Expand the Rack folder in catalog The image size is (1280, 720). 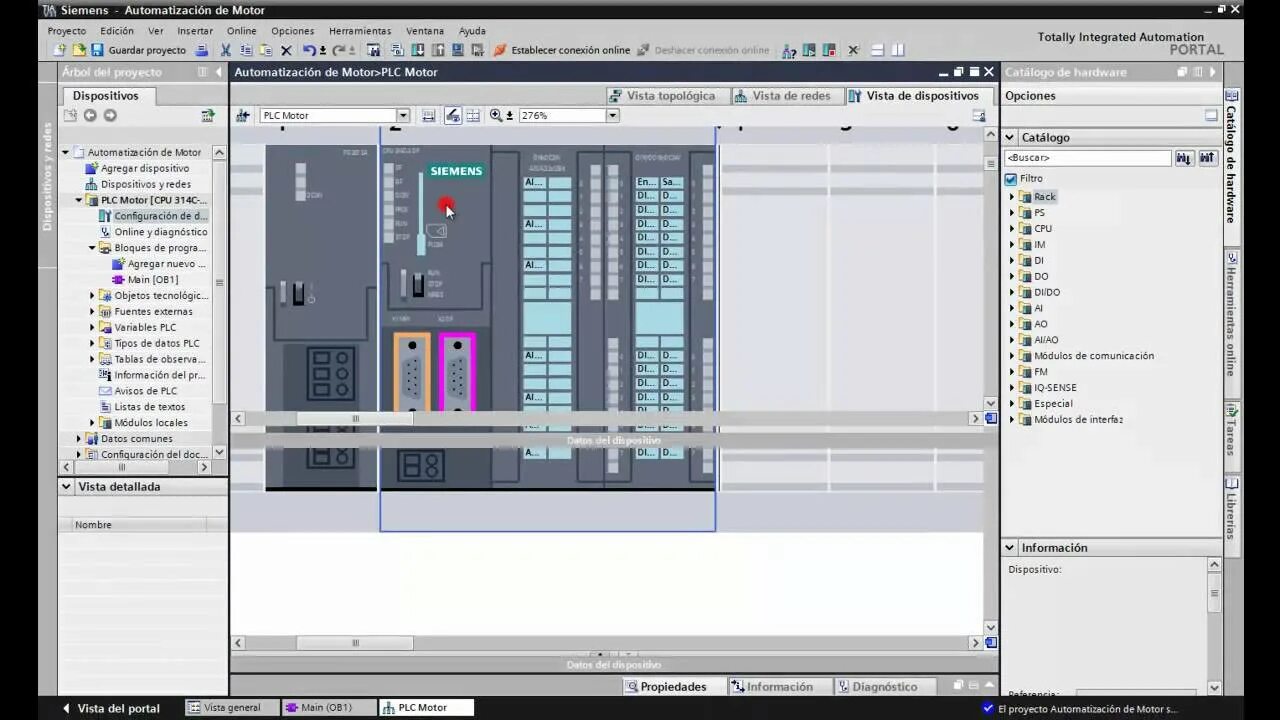point(1012,197)
